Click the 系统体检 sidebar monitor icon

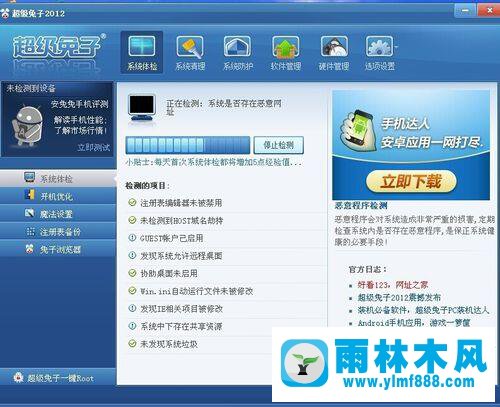(x=30, y=177)
